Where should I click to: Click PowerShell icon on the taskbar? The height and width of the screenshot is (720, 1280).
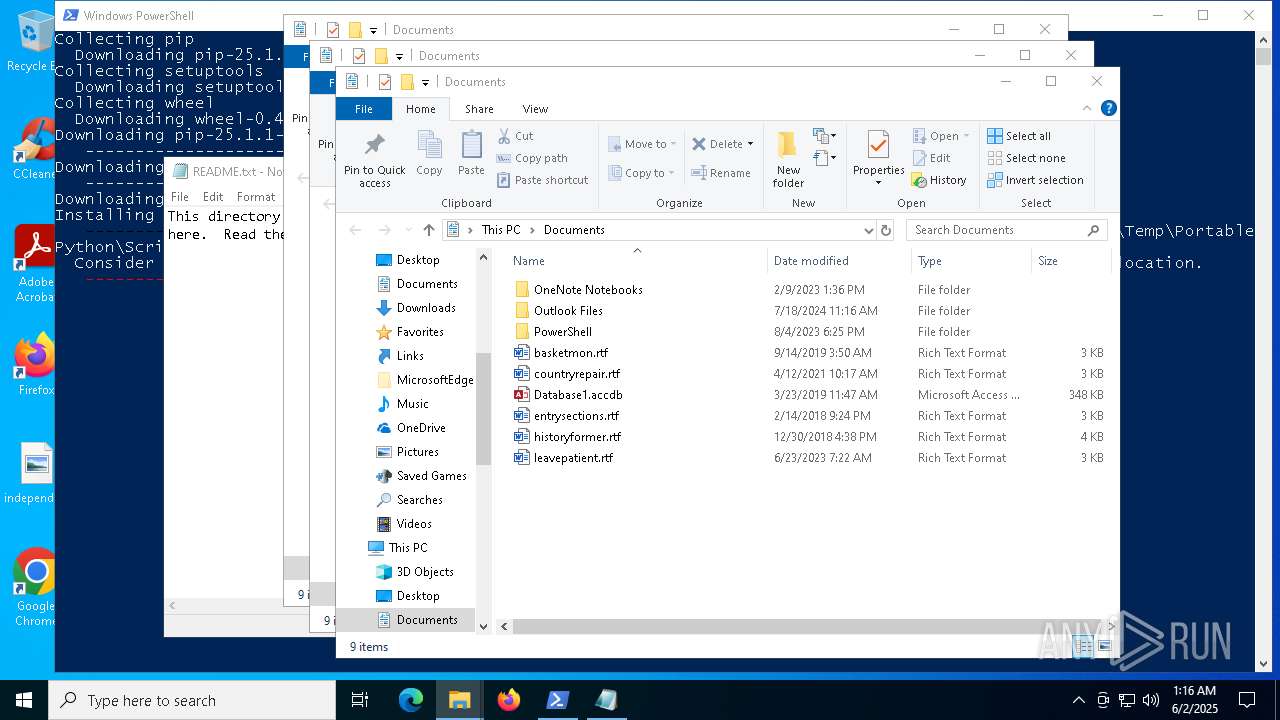tap(558, 700)
